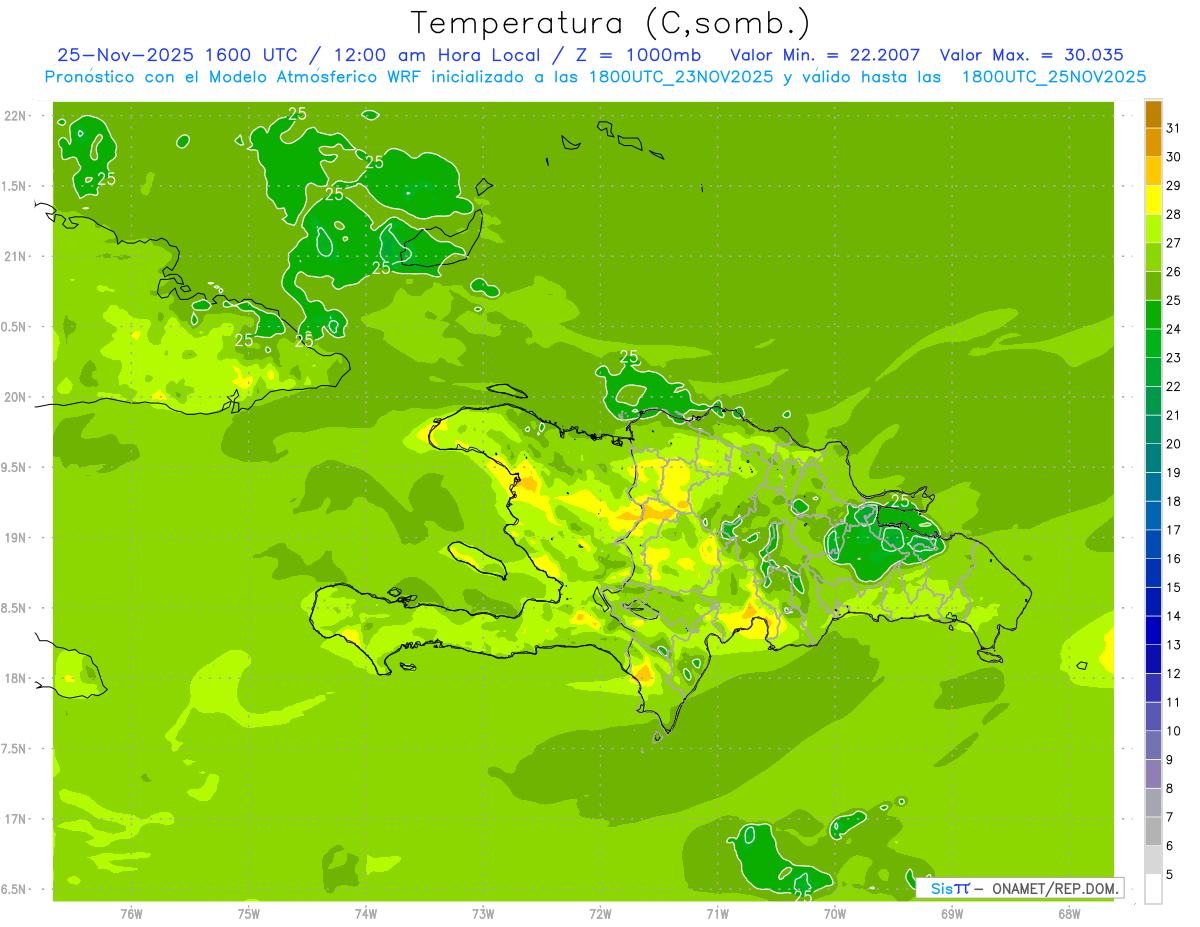This screenshot has width=1200, height=927.
Task: Click the 19N latitude axis label
Action: (x=15, y=537)
